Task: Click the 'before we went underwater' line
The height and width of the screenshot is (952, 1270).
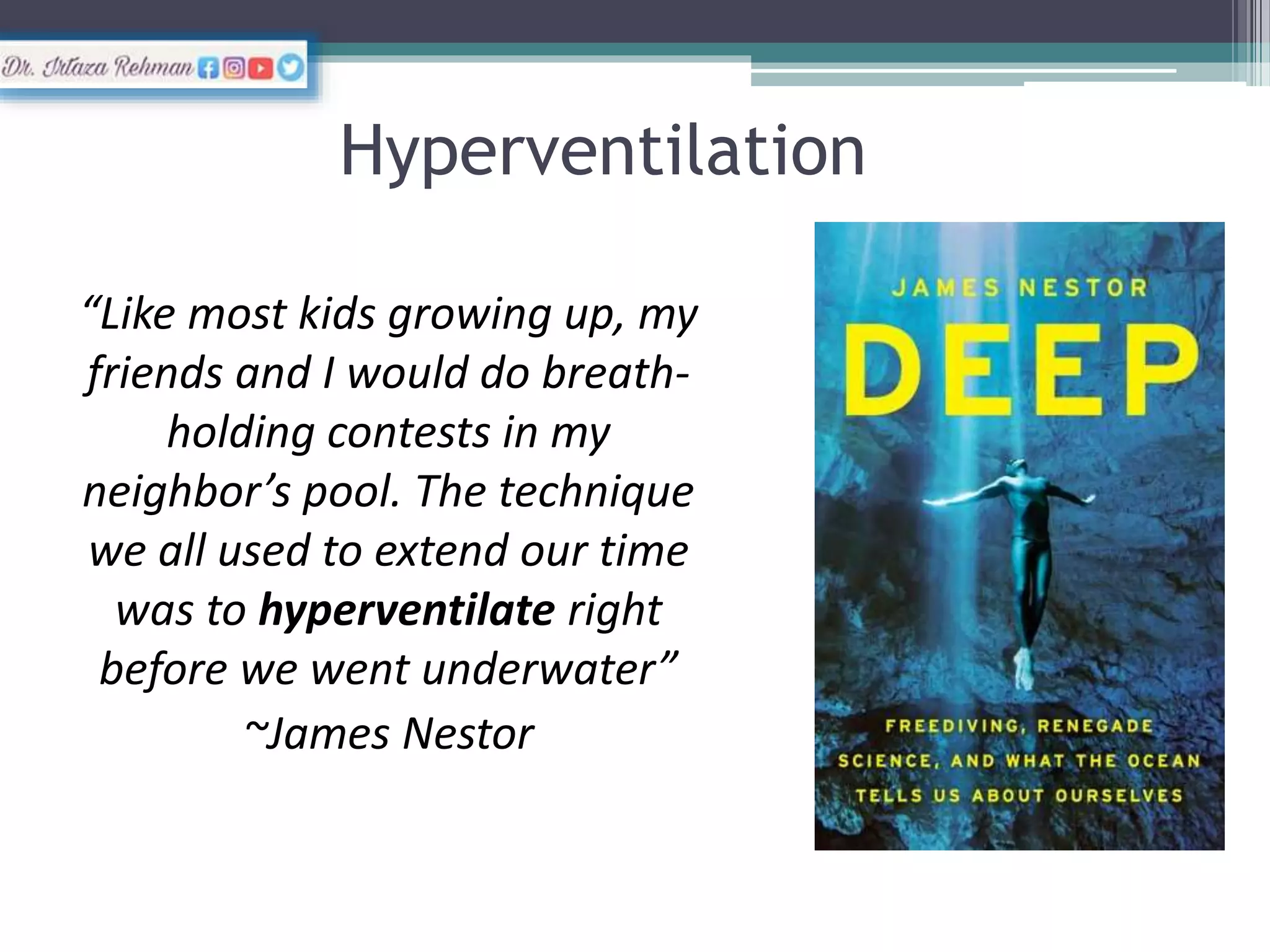Action: [389, 669]
